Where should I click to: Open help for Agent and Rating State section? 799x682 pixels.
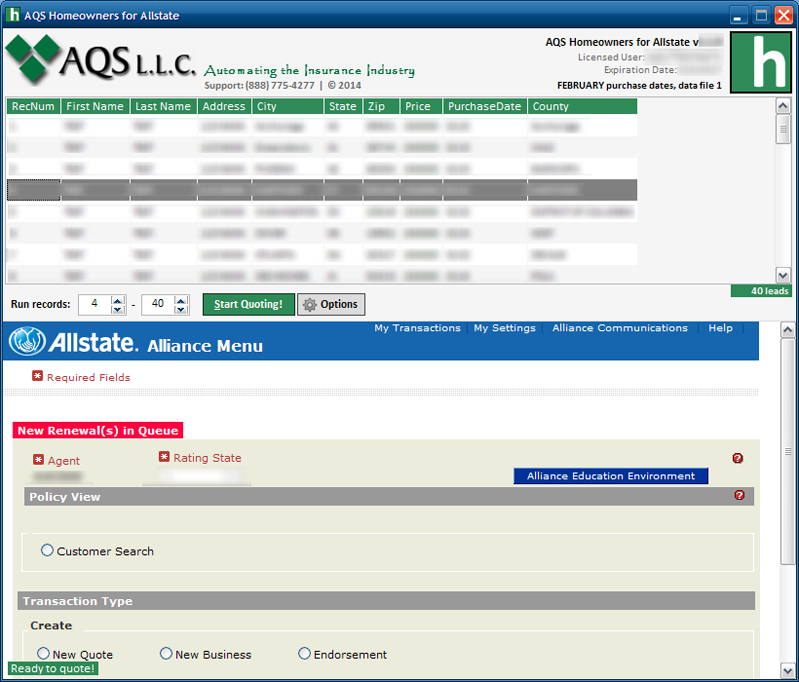(x=737, y=458)
